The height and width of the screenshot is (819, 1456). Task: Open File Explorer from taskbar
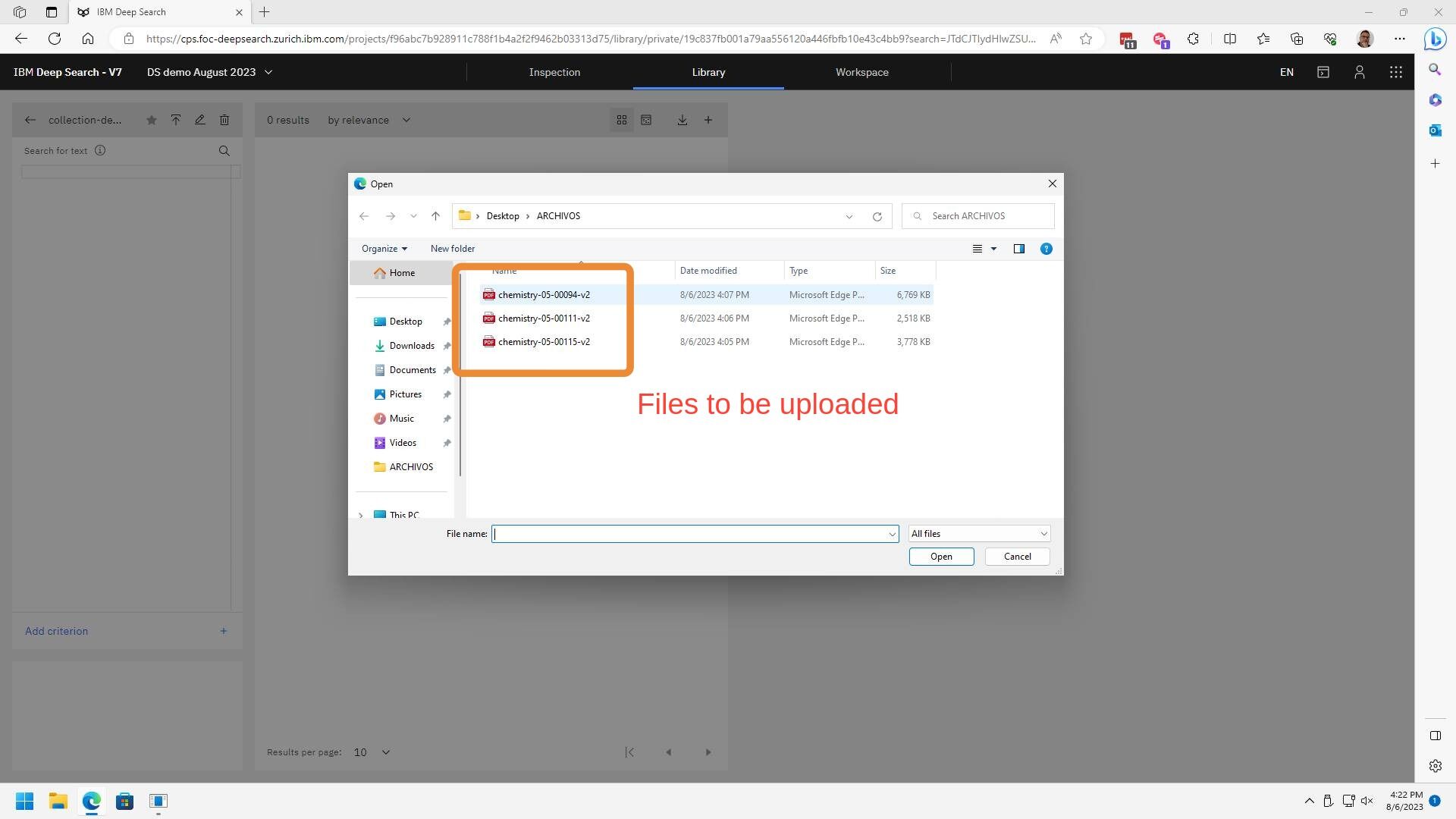[x=58, y=801]
